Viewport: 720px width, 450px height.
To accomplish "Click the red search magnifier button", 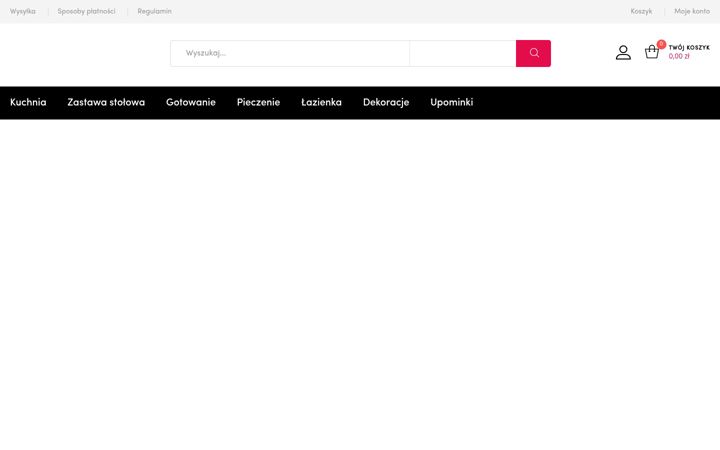I will point(533,53).
